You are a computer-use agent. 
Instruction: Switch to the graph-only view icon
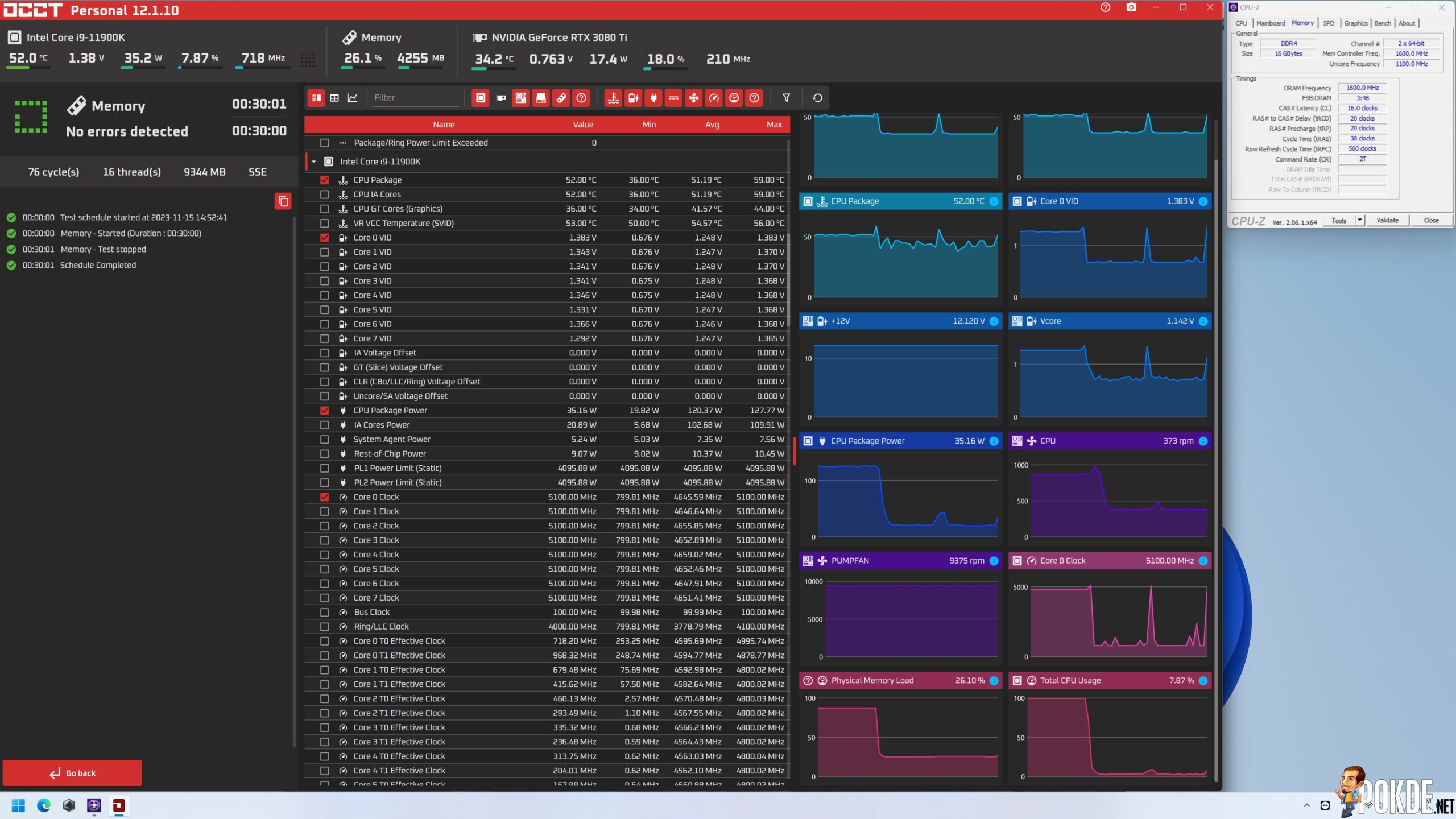353,98
